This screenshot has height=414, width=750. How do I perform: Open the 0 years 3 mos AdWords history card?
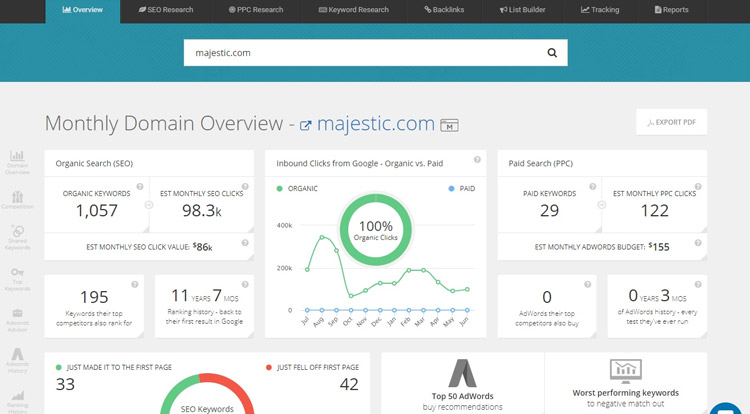pos(657,306)
